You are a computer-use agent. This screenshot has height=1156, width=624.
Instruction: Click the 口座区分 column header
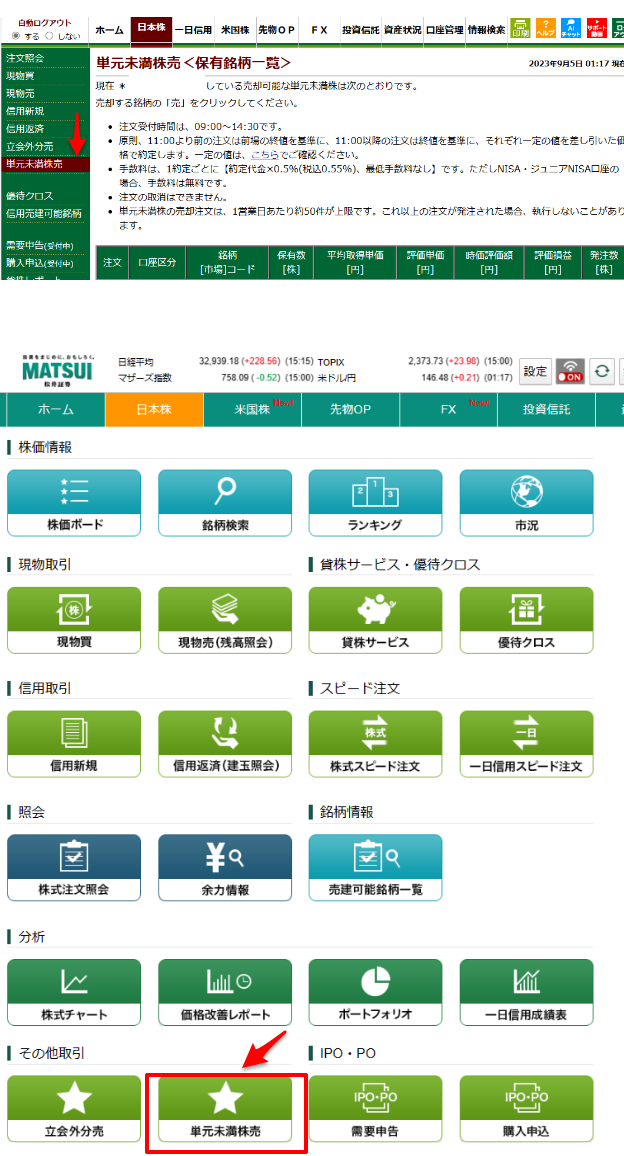point(157,263)
